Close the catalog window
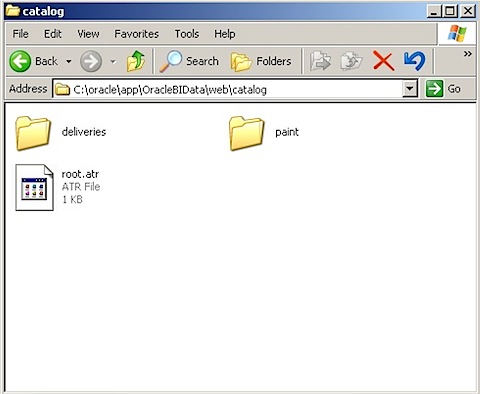The height and width of the screenshot is (394, 480). point(468,11)
